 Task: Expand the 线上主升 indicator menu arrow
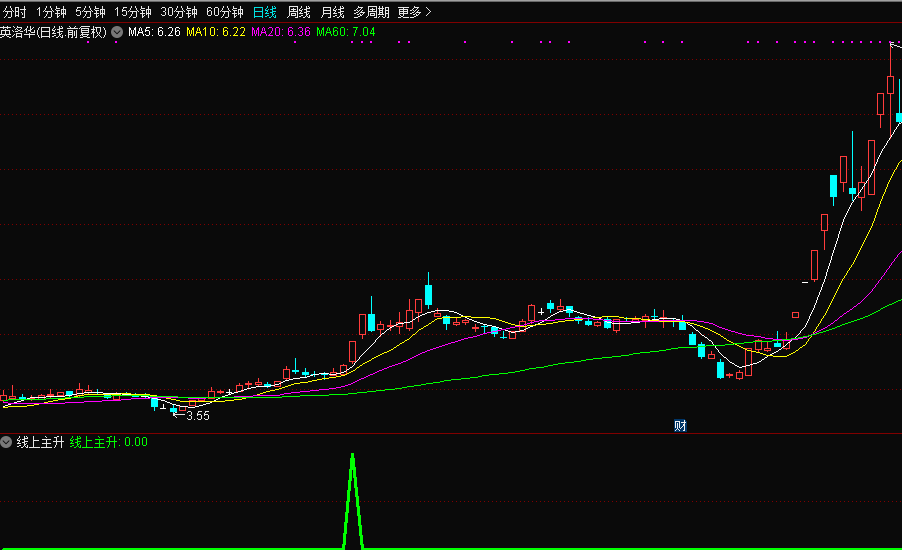(7, 441)
